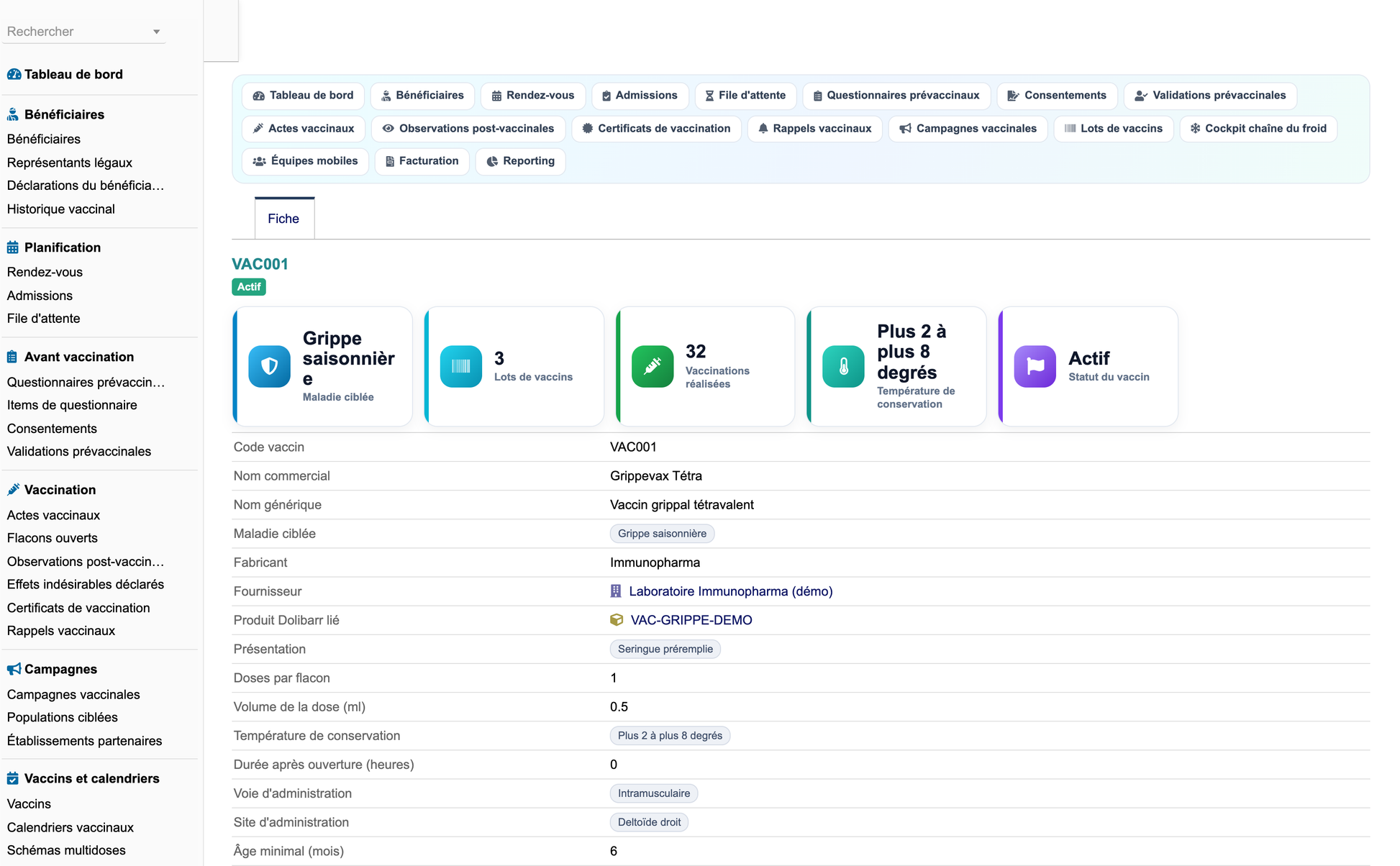This screenshot has width=1400, height=866.
Task: Click the box icon beside VAC-GRIPPE-DEMO
Action: click(617, 620)
